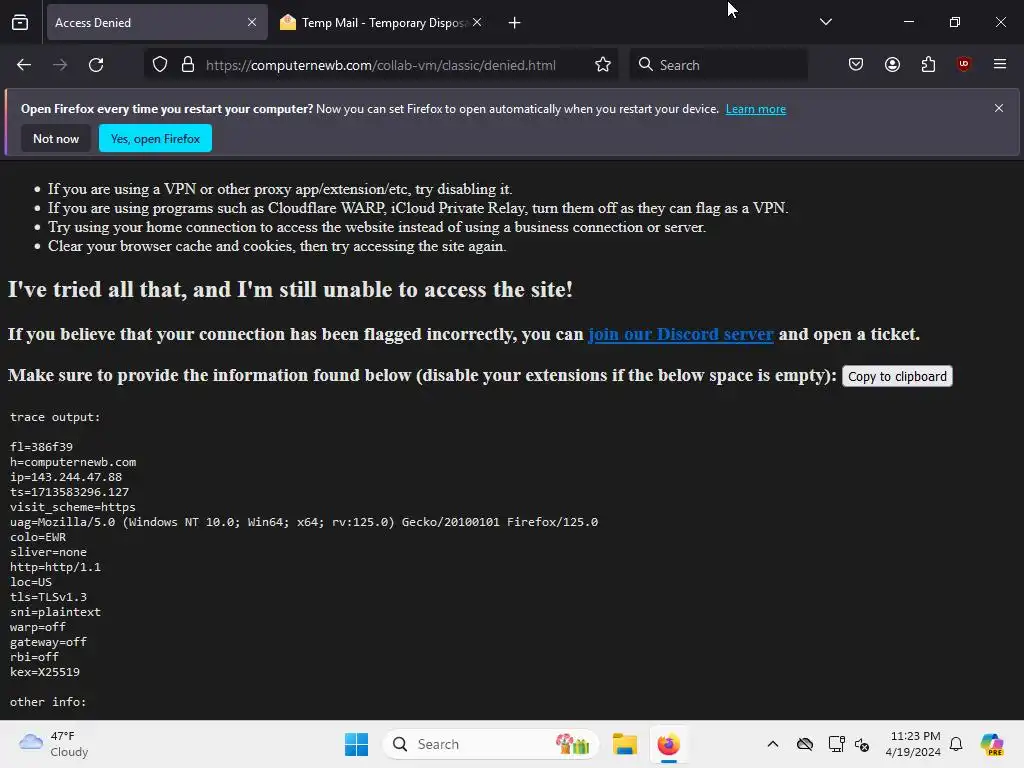Click Yes, open Firefox button
The height and width of the screenshot is (768, 1024).
pyautogui.click(x=155, y=138)
